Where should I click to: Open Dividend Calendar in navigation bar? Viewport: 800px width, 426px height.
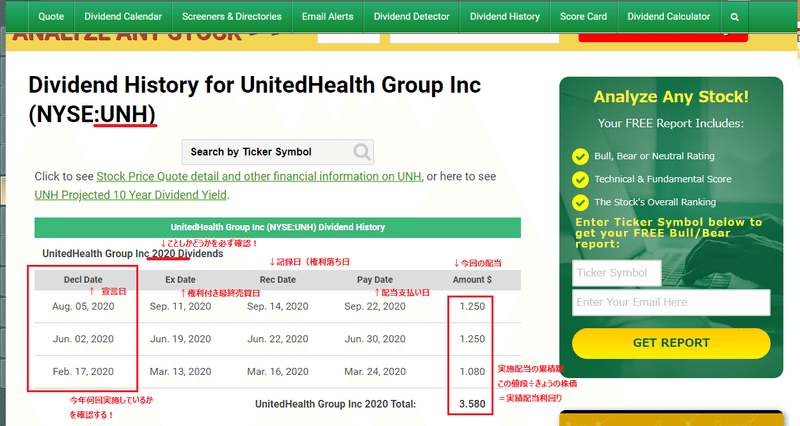tap(123, 16)
